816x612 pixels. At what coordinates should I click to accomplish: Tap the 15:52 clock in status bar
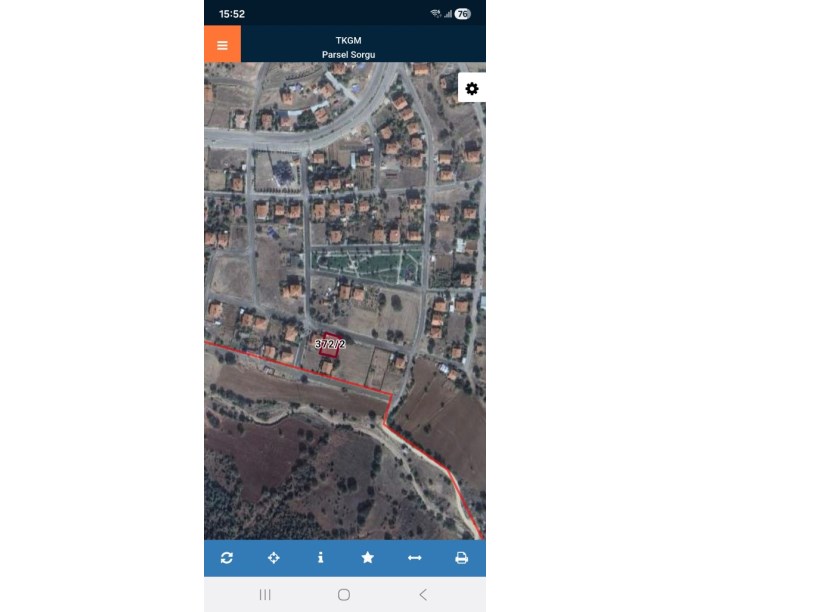pyautogui.click(x=232, y=14)
